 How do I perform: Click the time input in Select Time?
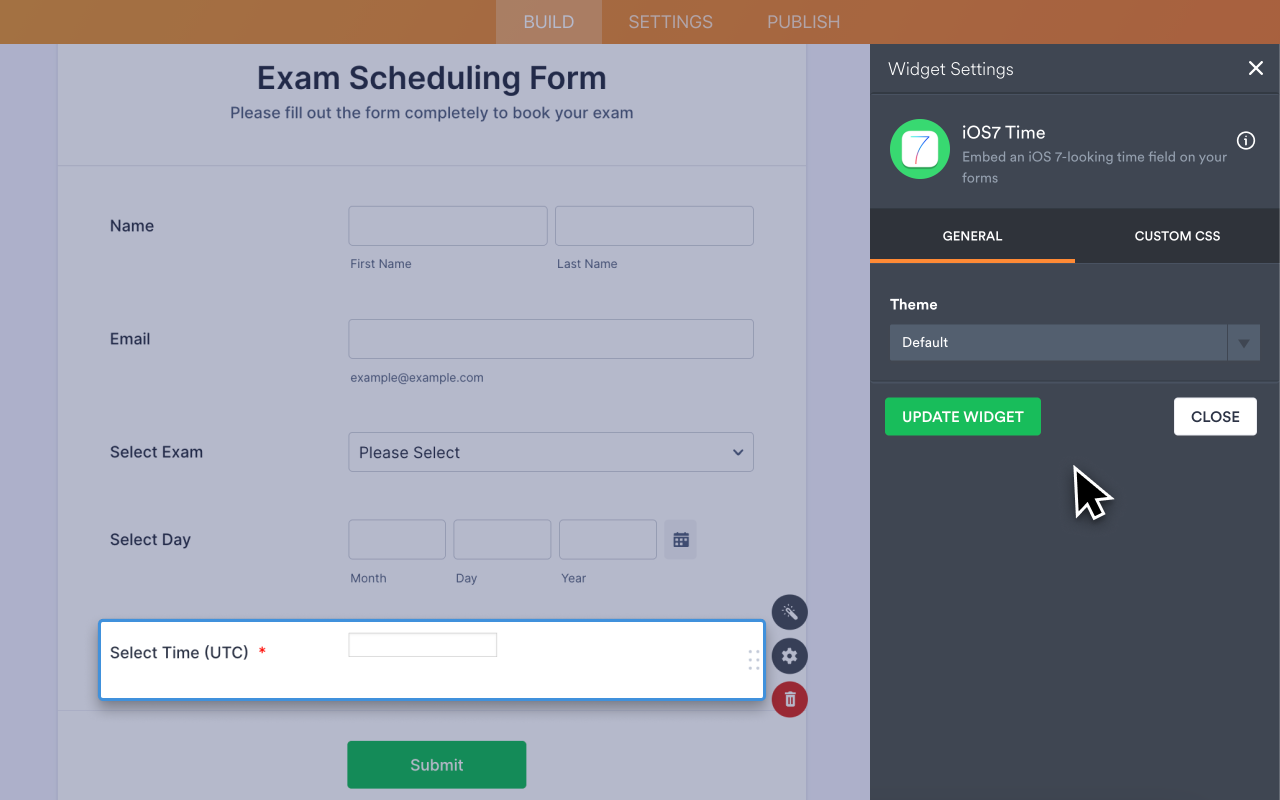click(x=422, y=644)
